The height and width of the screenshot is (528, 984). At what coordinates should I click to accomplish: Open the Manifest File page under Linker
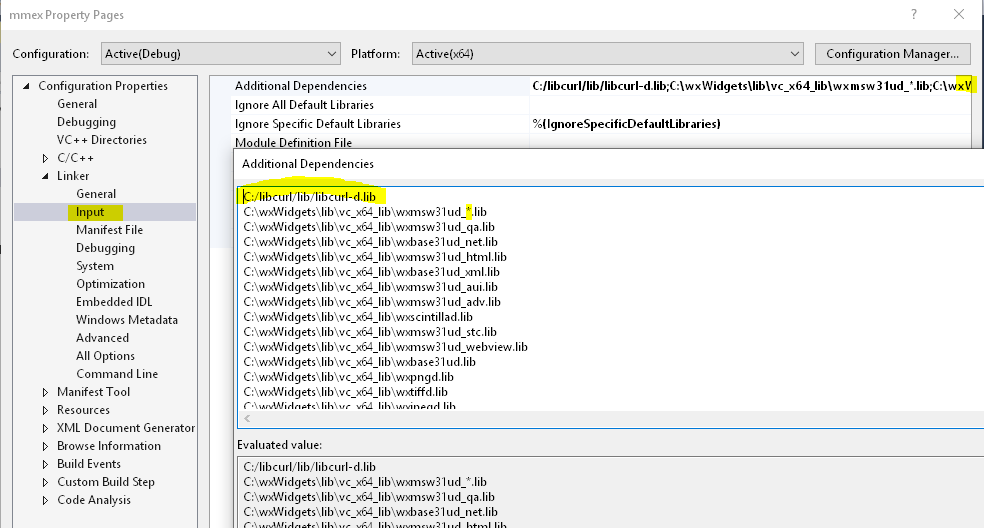point(110,230)
